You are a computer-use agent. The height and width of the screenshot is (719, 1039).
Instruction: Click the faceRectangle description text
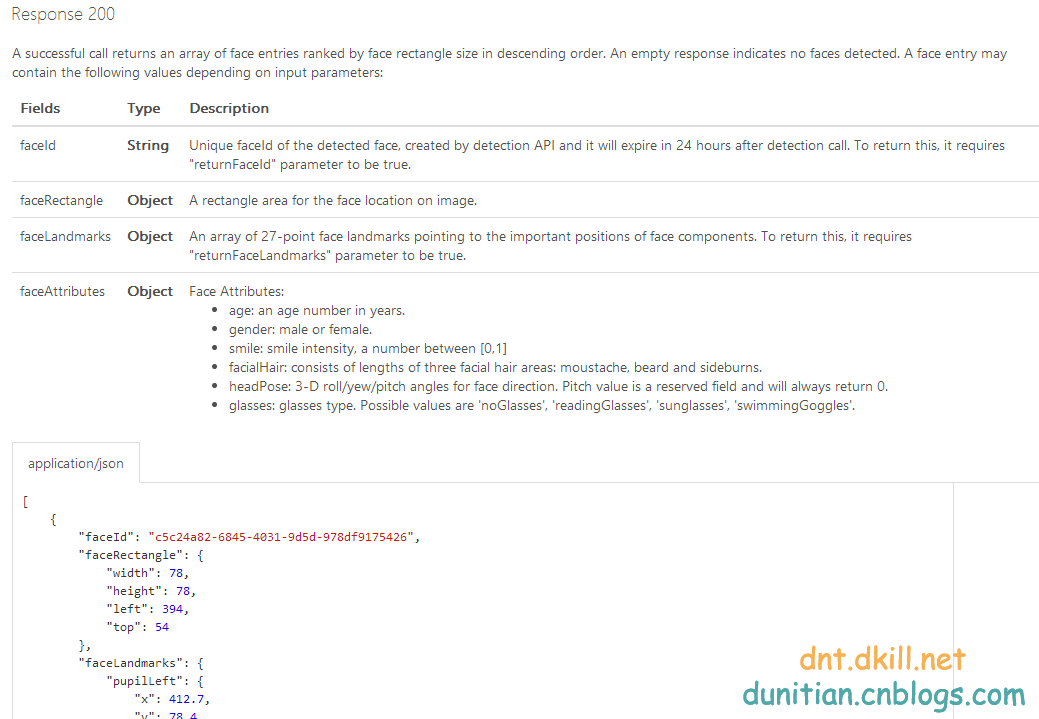(x=333, y=200)
